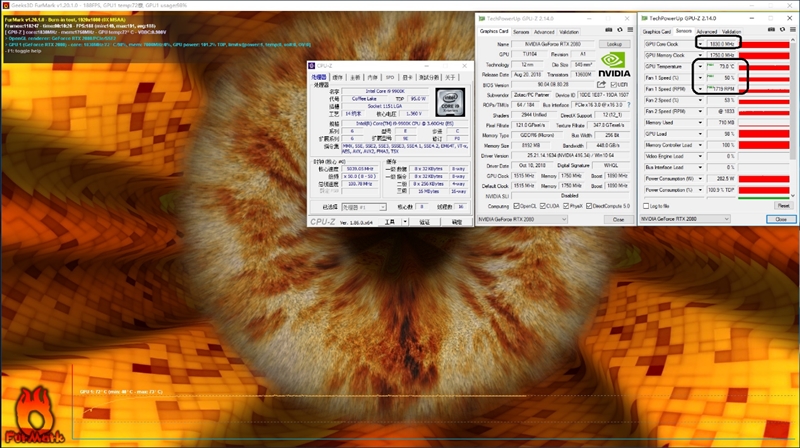Click the FurMark title bar app icon

[x=6, y=5]
